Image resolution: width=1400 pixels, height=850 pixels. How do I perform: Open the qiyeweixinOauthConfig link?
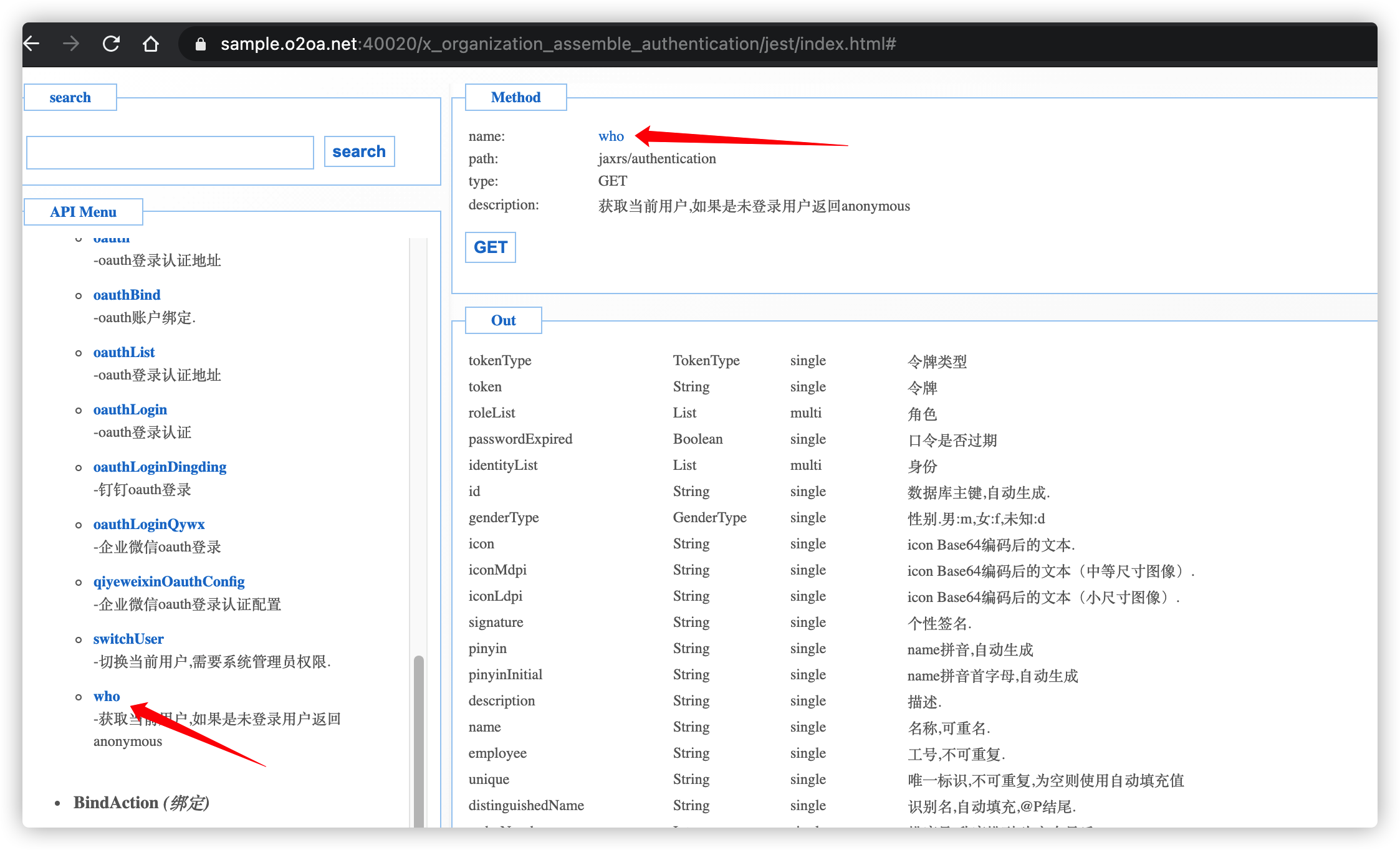169,581
